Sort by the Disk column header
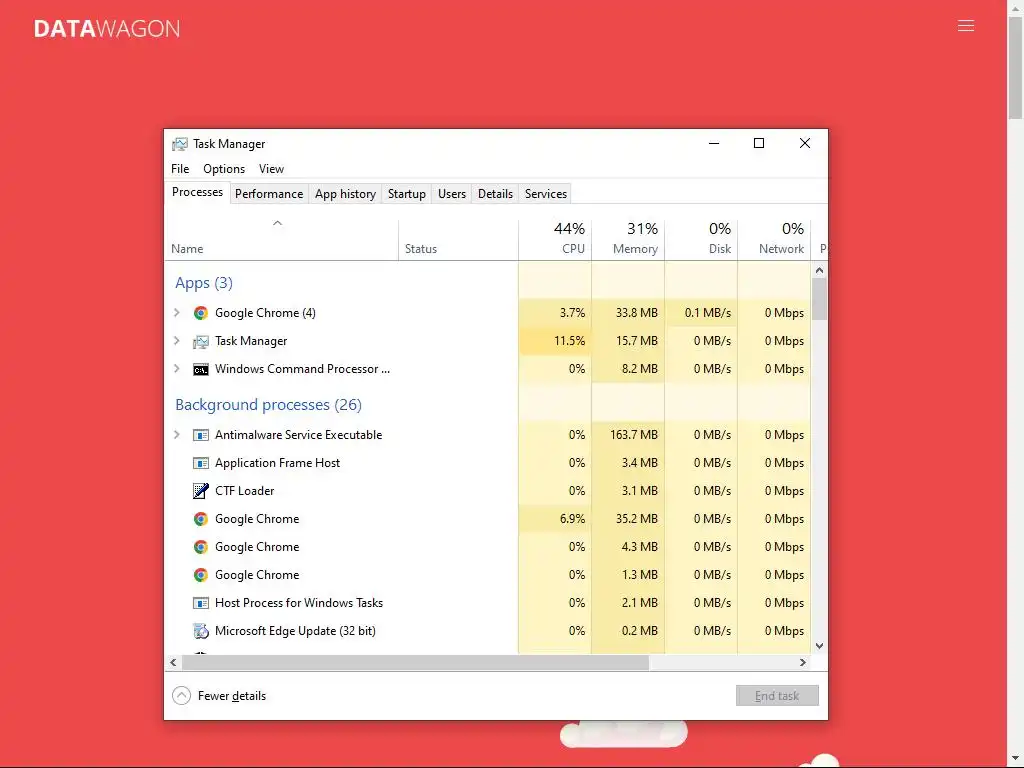The width and height of the screenshot is (1024, 768). [x=701, y=240]
